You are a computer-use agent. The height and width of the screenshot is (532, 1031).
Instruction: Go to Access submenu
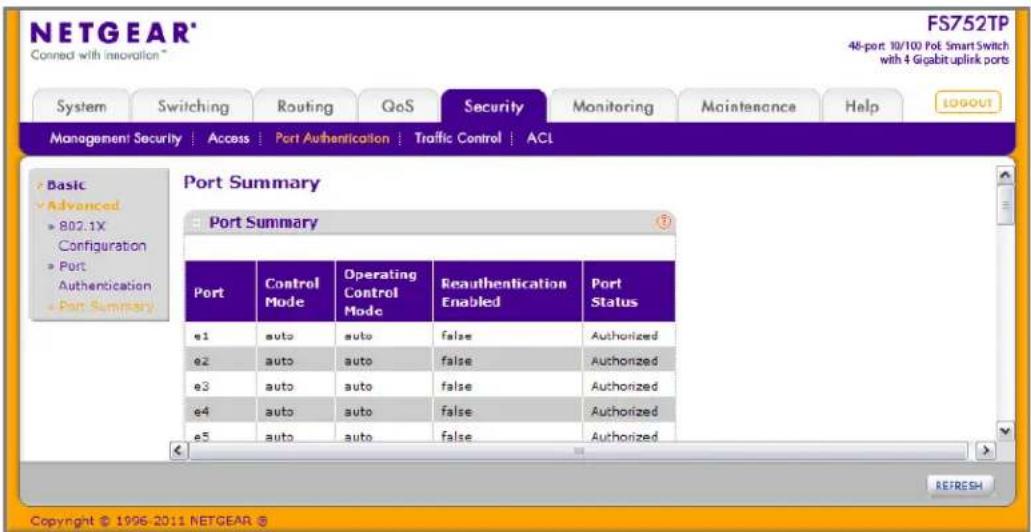pyautogui.click(x=228, y=139)
